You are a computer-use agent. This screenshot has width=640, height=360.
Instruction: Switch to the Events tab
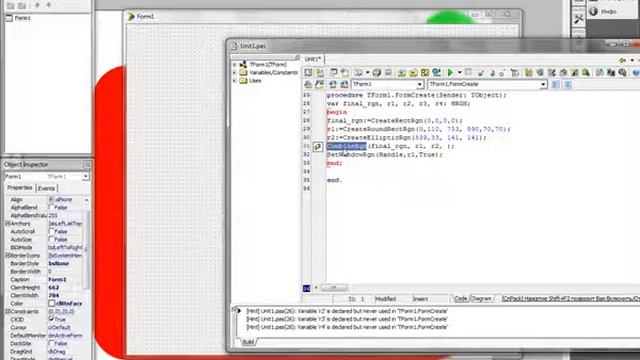pos(46,188)
